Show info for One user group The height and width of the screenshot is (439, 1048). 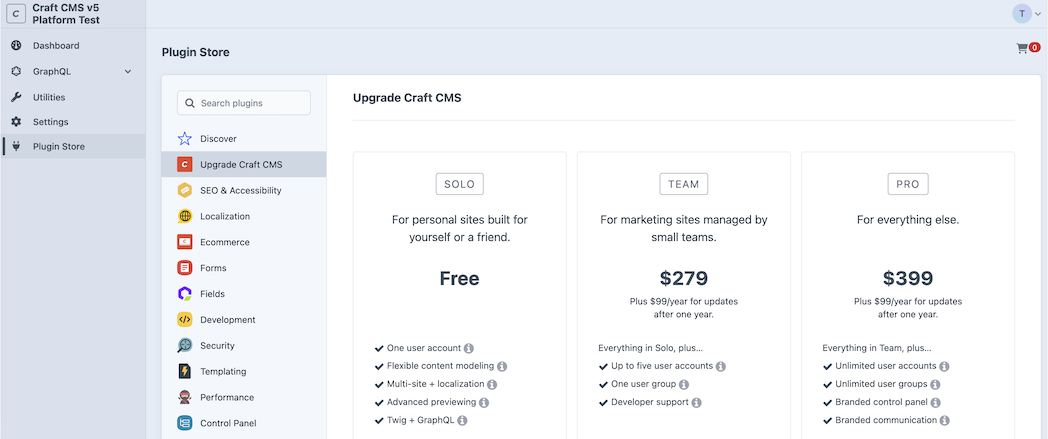point(684,384)
